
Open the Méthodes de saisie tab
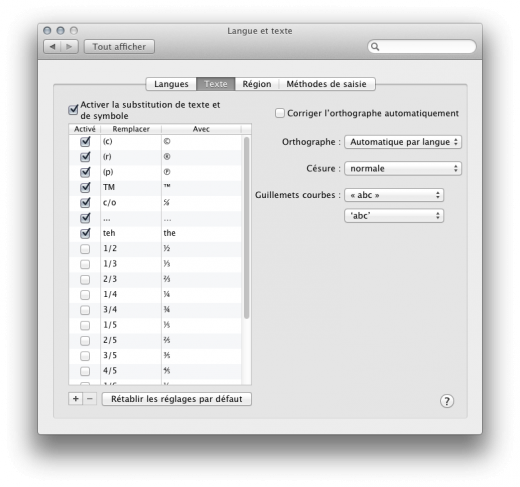tap(327, 84)
